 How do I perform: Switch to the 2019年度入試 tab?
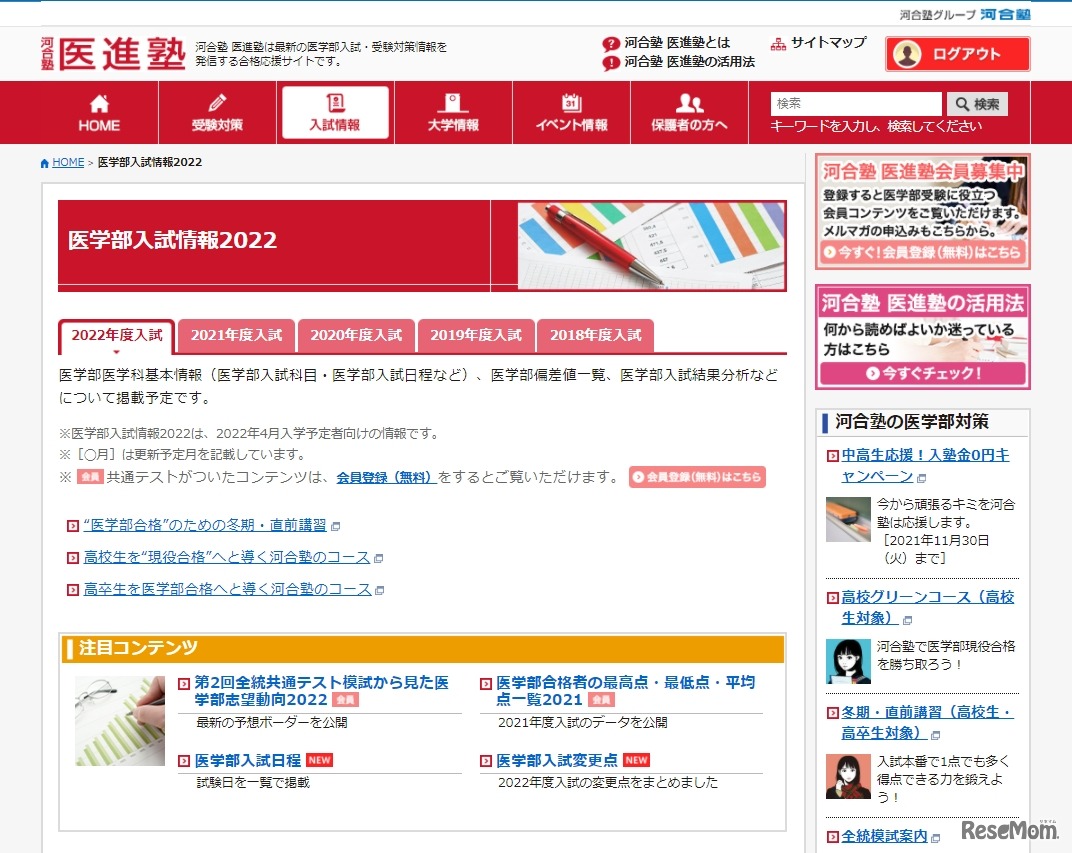[475, 336]
